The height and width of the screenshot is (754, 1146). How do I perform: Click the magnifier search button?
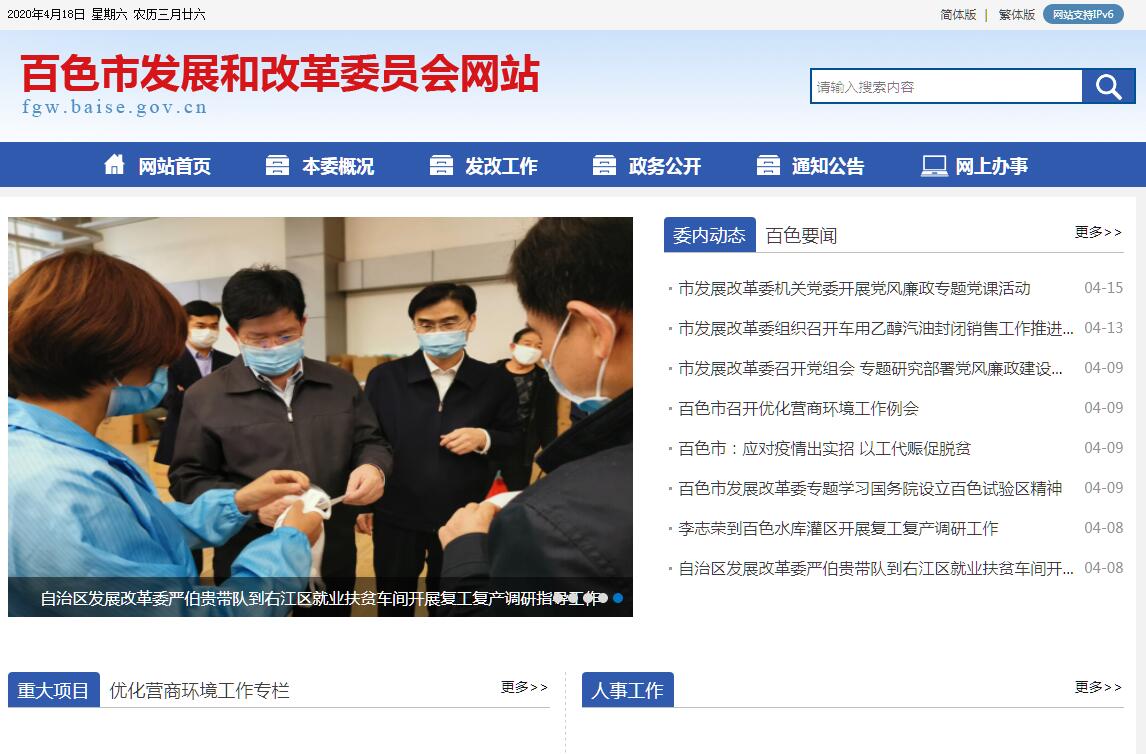pos(1108,86)
